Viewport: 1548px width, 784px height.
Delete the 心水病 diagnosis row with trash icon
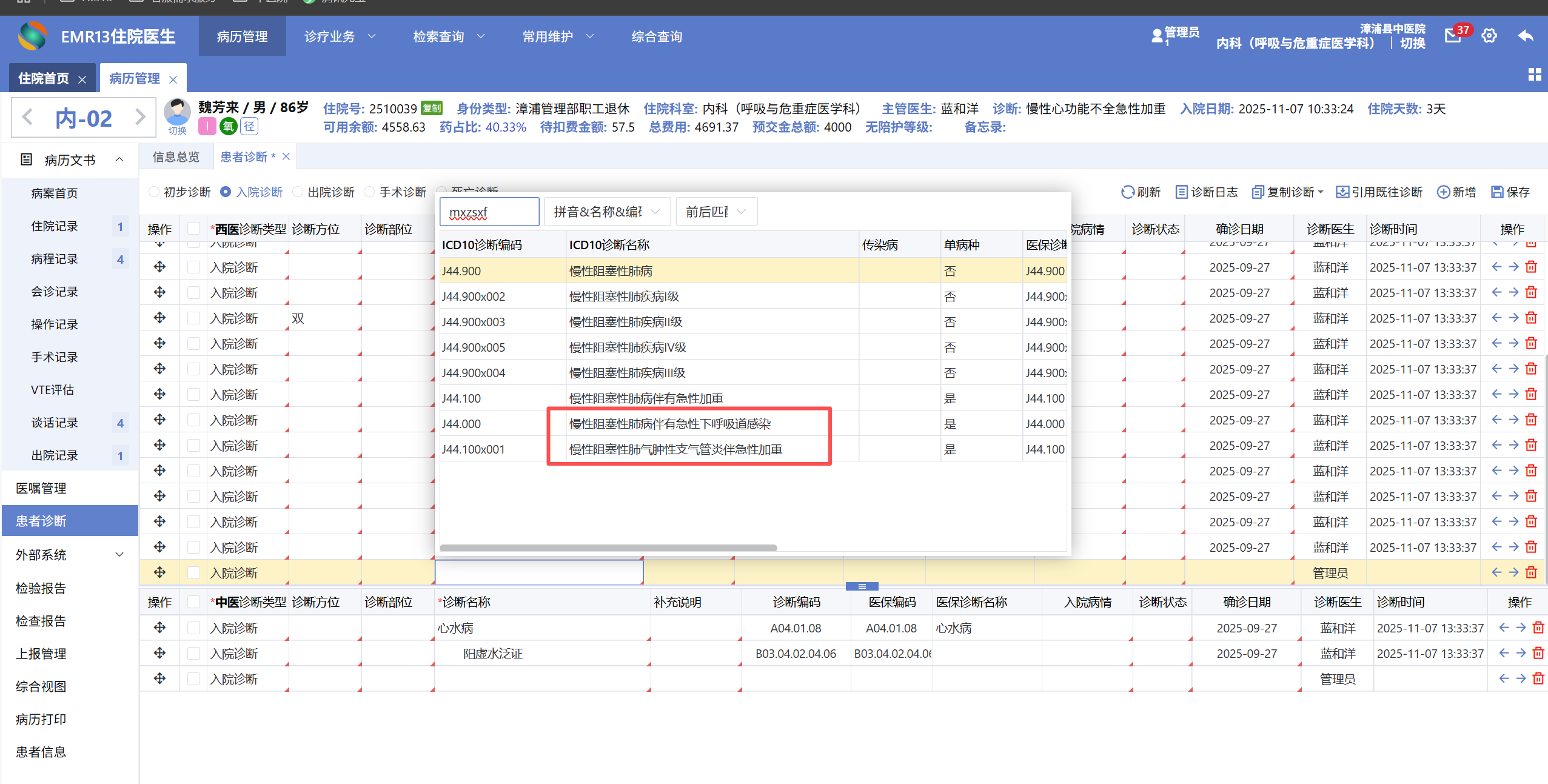tap(1538, 628)
